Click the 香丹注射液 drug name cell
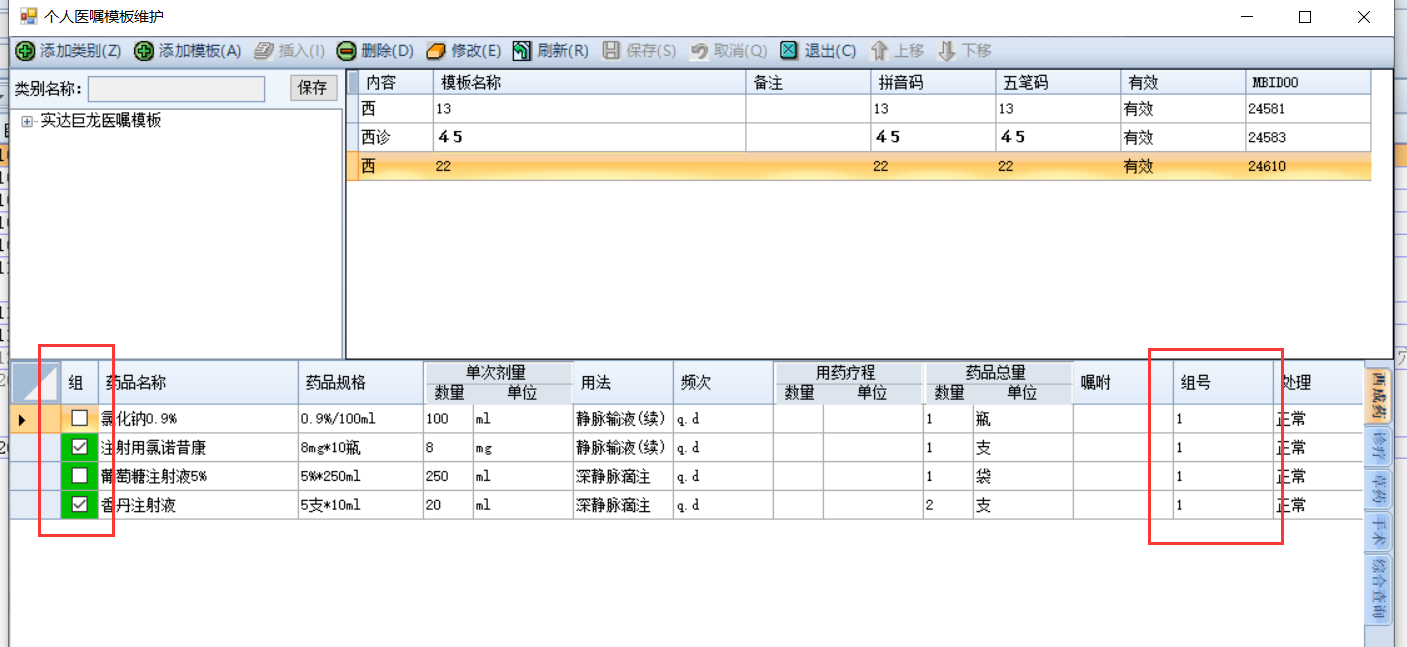 (x=198, y=505)
